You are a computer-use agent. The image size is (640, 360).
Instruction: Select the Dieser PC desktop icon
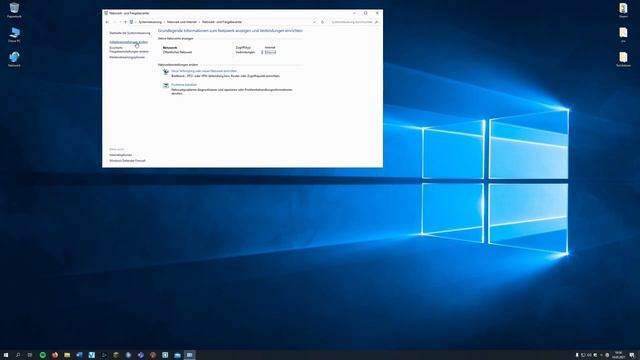tap(14, 35)
